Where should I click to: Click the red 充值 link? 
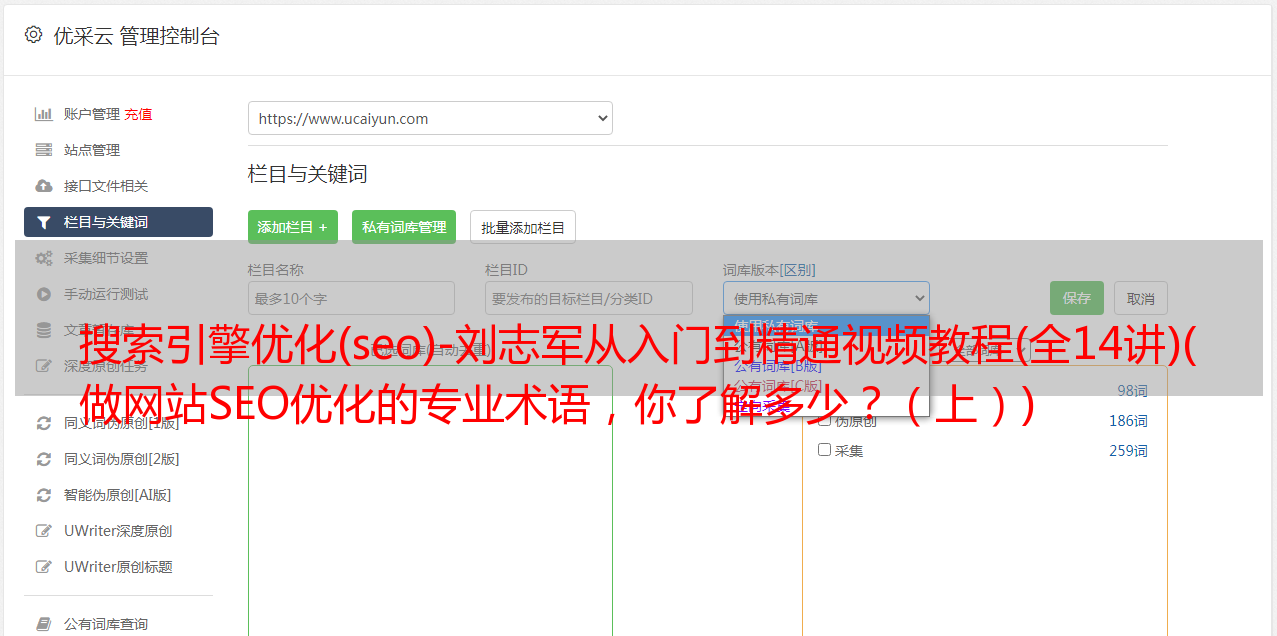pyautogui.click(x=138, y=114)
